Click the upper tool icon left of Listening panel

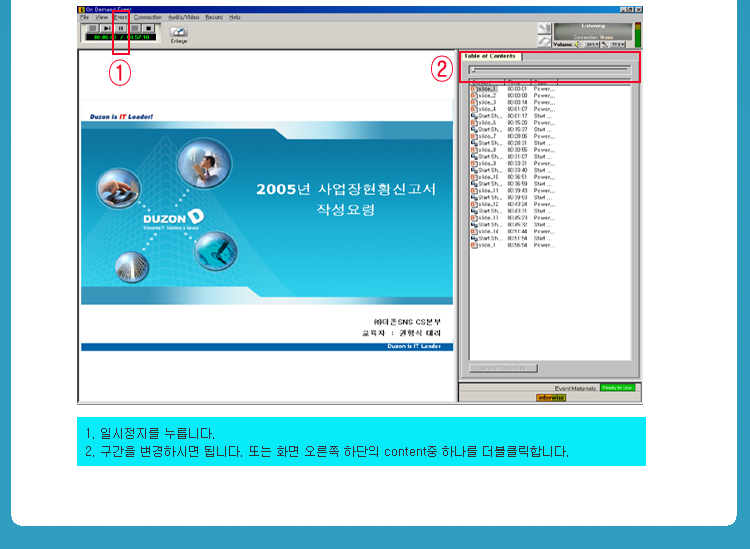point(544,29)
